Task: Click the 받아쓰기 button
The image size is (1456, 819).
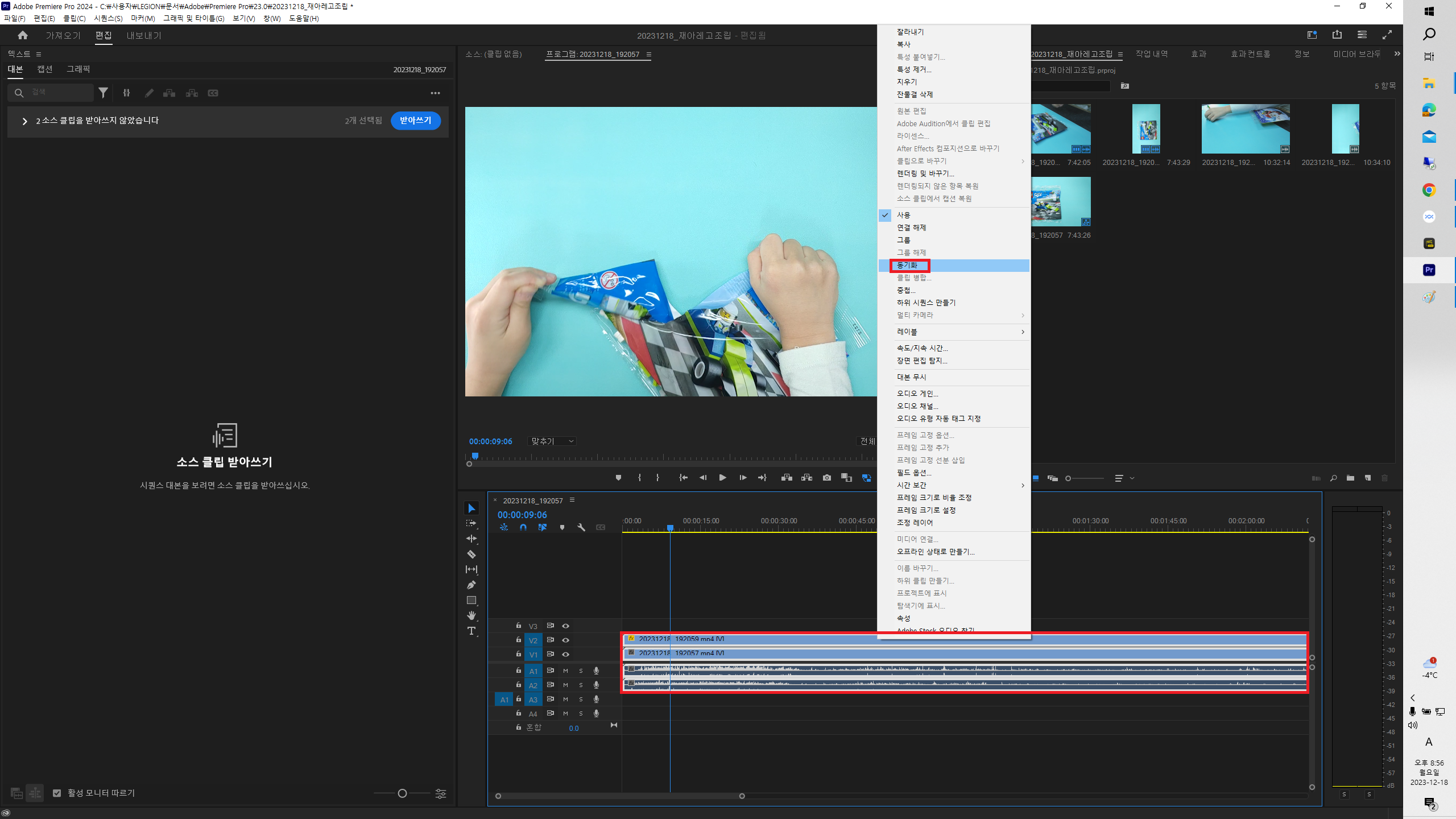Action: click(415, 121)
